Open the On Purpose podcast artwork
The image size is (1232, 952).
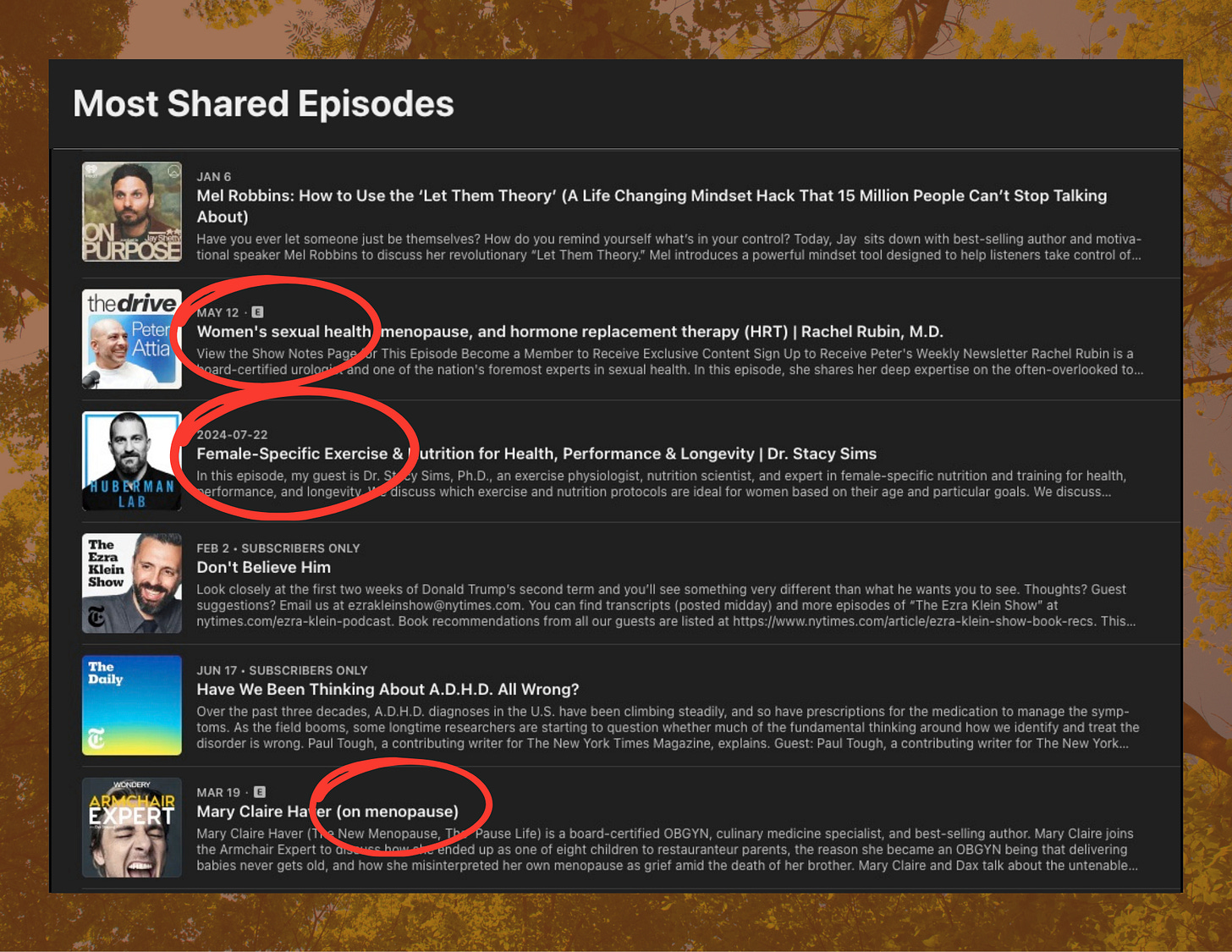pyautogui.click(x=131, y=212)
